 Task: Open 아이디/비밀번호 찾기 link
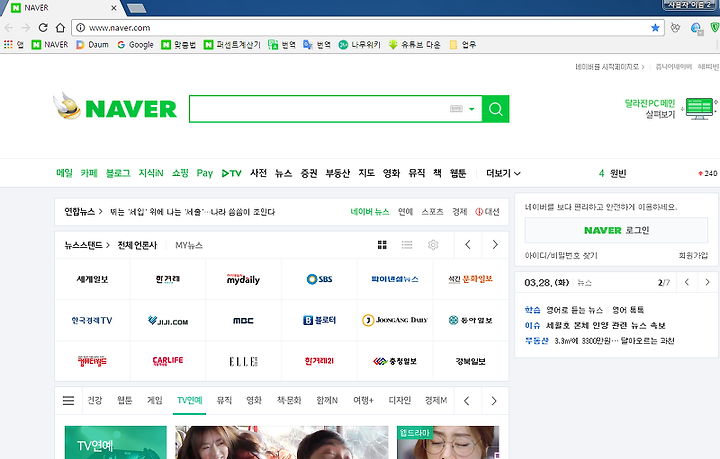pos(561,256)
